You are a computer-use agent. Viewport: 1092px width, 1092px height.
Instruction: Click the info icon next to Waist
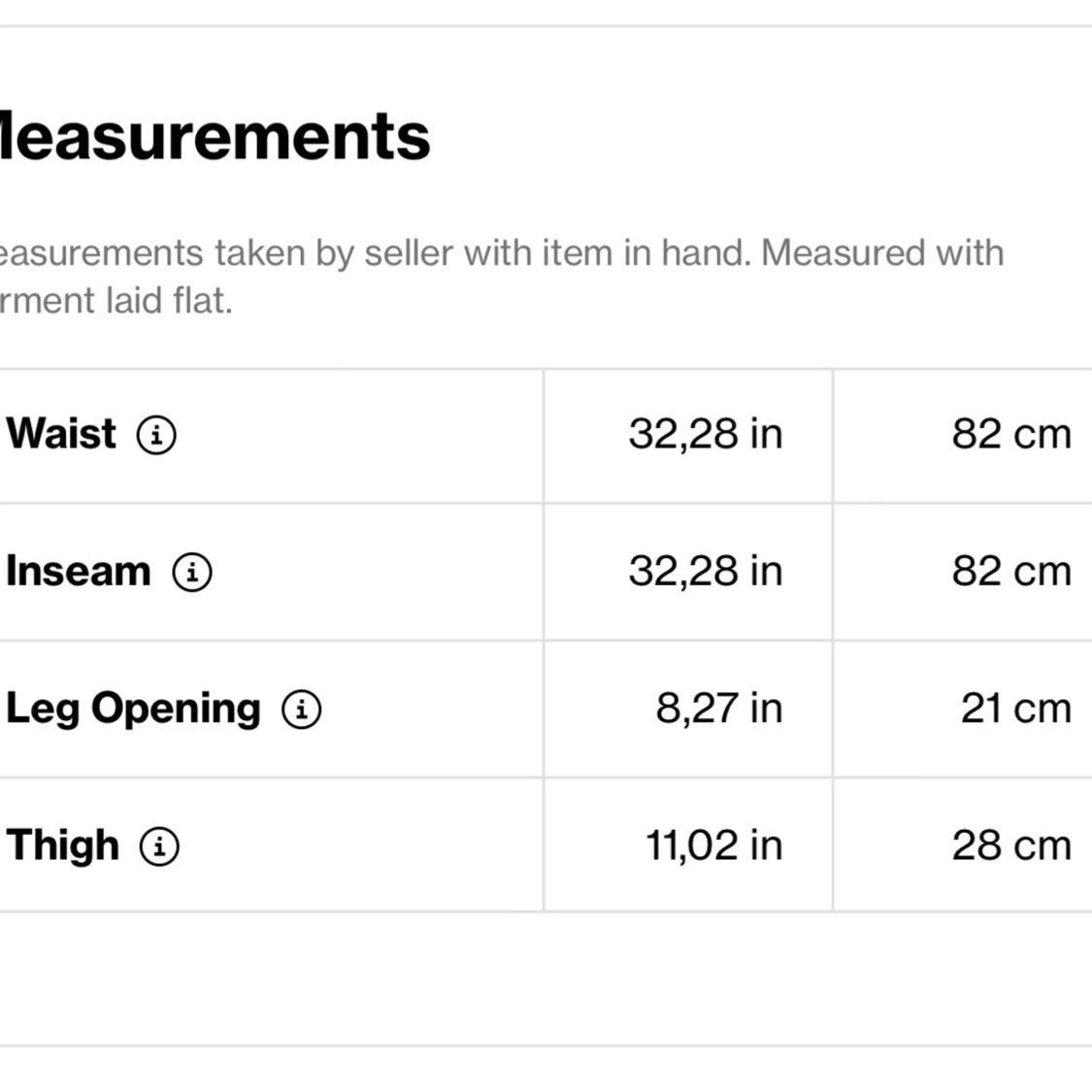pos(156,435)
